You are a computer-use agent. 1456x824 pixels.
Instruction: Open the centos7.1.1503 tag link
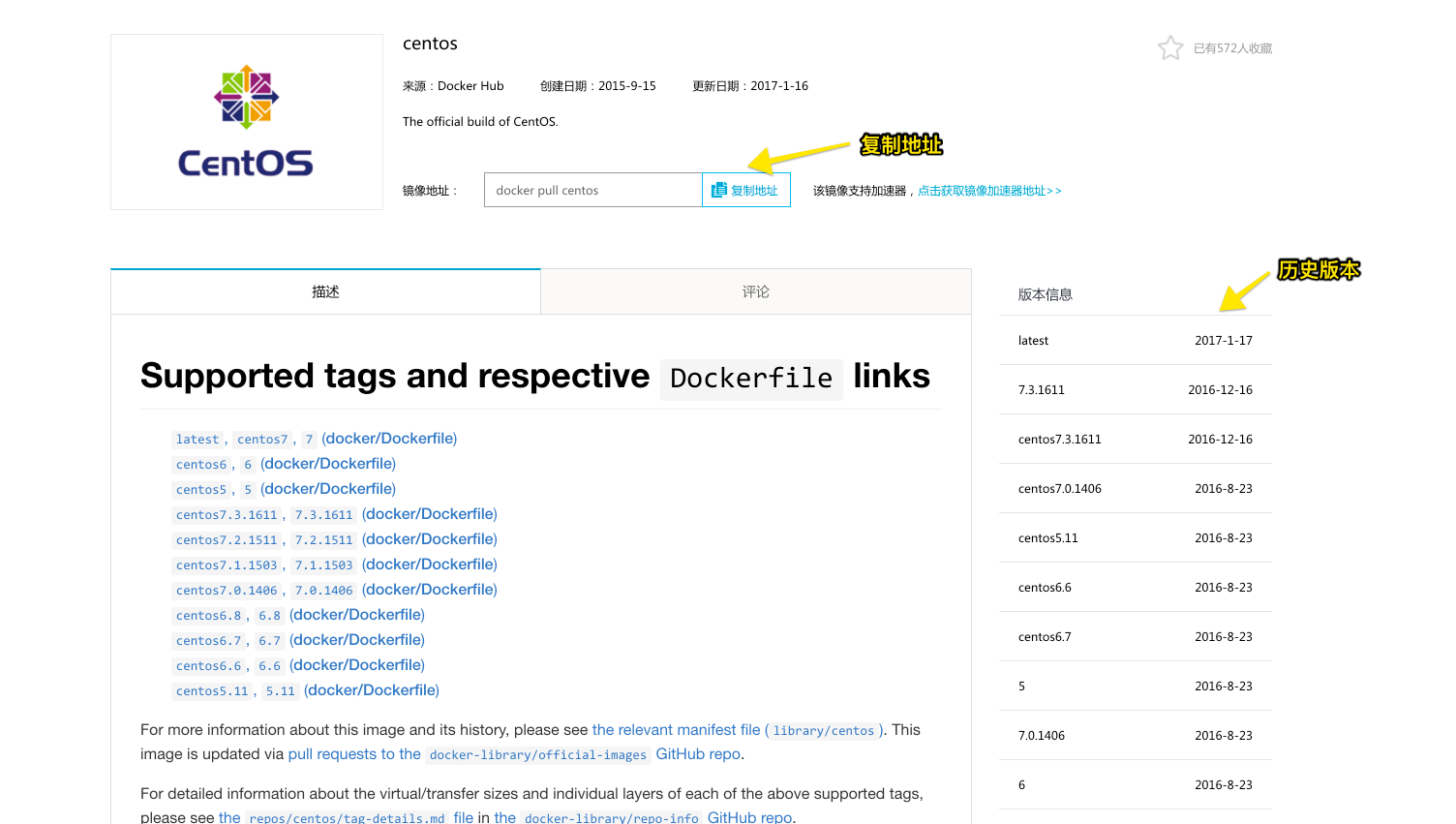[x=227, y=565]
